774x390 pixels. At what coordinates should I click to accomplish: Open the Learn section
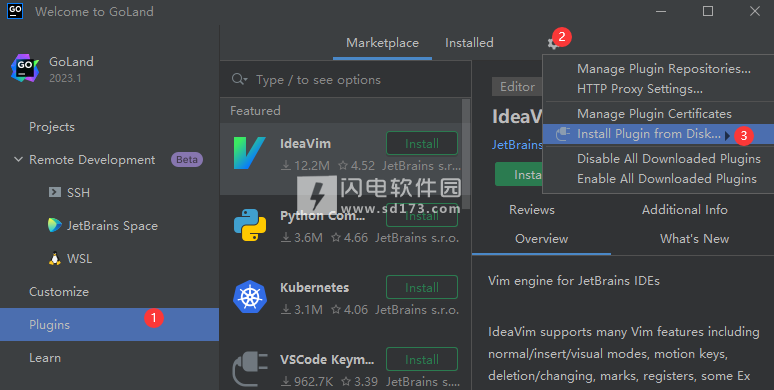[x=45, y=358]
